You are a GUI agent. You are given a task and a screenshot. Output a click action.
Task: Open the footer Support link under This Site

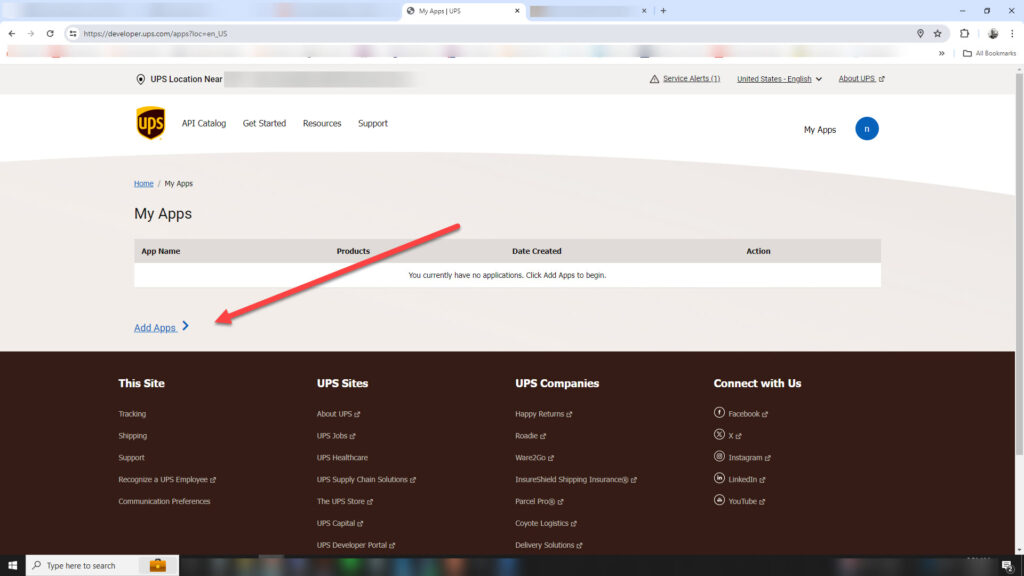point(131,458)
